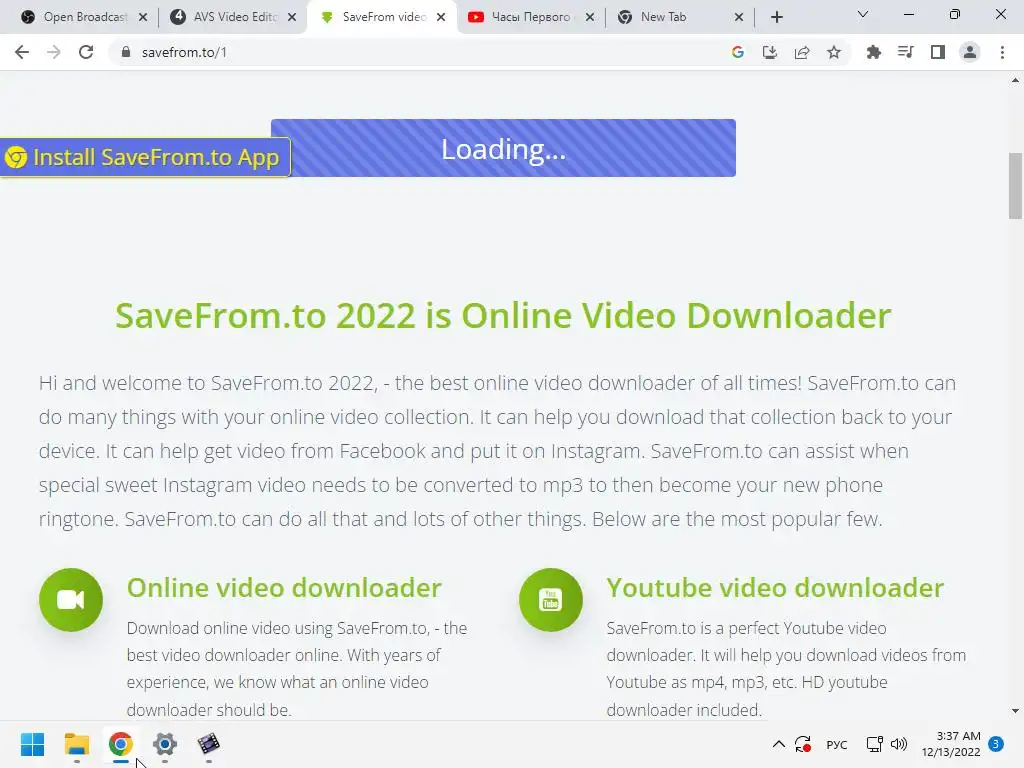The image size is (1024, 768).
Task: Toggle the Chrome side panel
Action: 938,52
